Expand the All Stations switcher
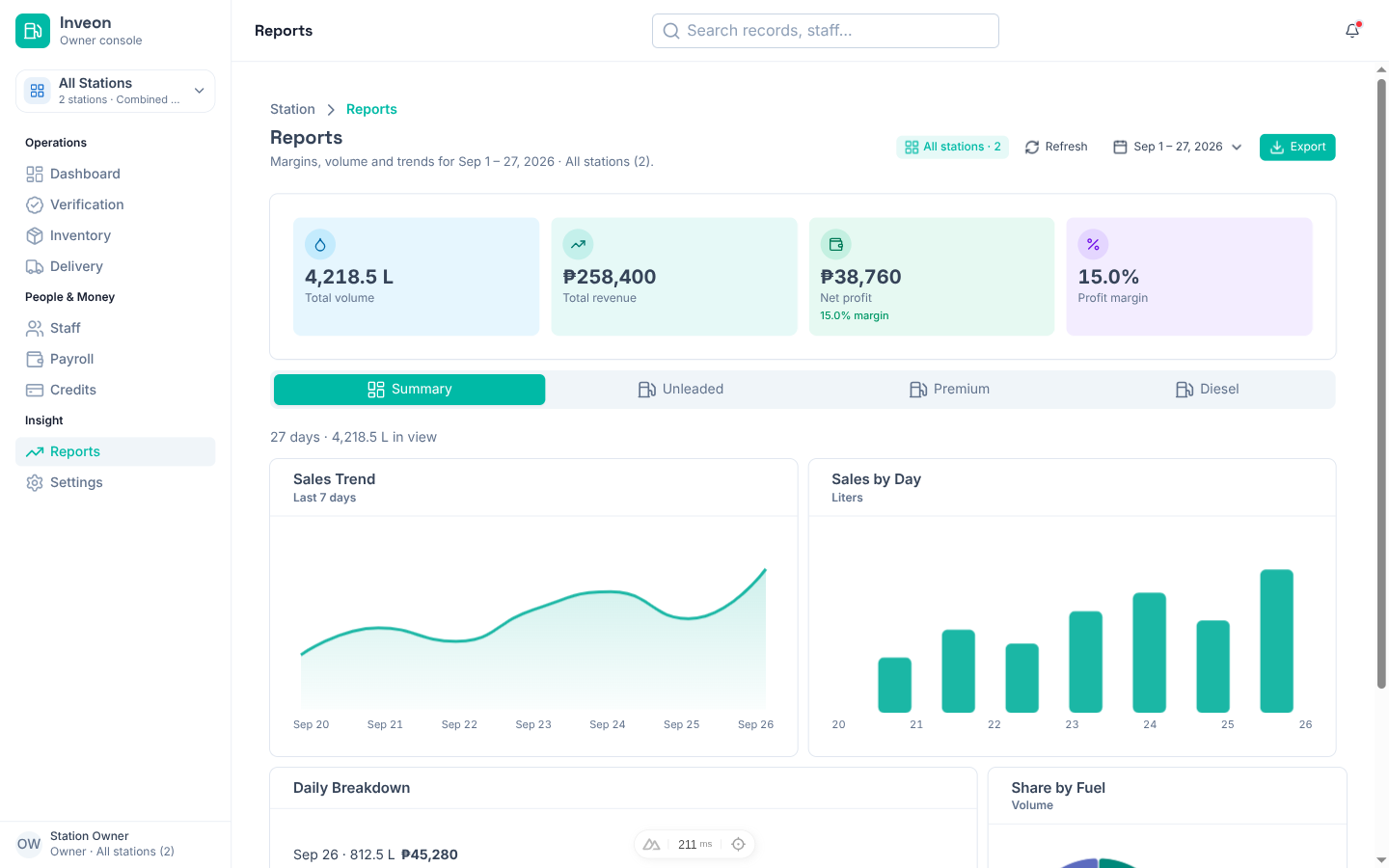The image size is (1389, 868). pyautogui.click(x=116, y=91)
